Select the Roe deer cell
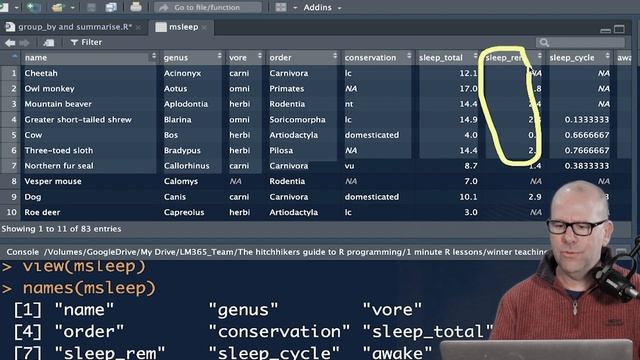The height and width of the screenshot is (360, 640). [42, 212]
